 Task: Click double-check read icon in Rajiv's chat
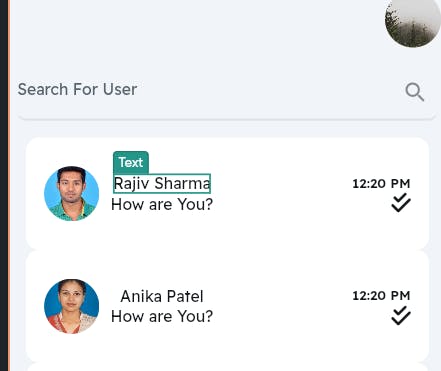tap(401, 202)
